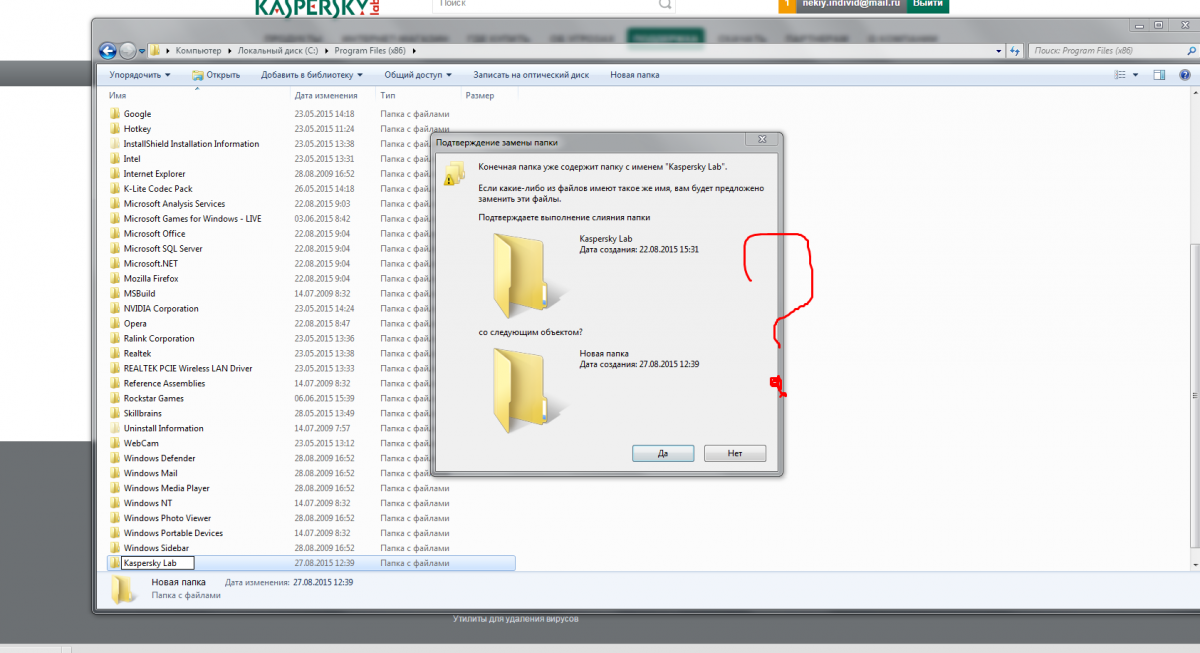Open the 'Упорядочить' menu
Viewport: 1200px width, 653px height.
[140, 75]
